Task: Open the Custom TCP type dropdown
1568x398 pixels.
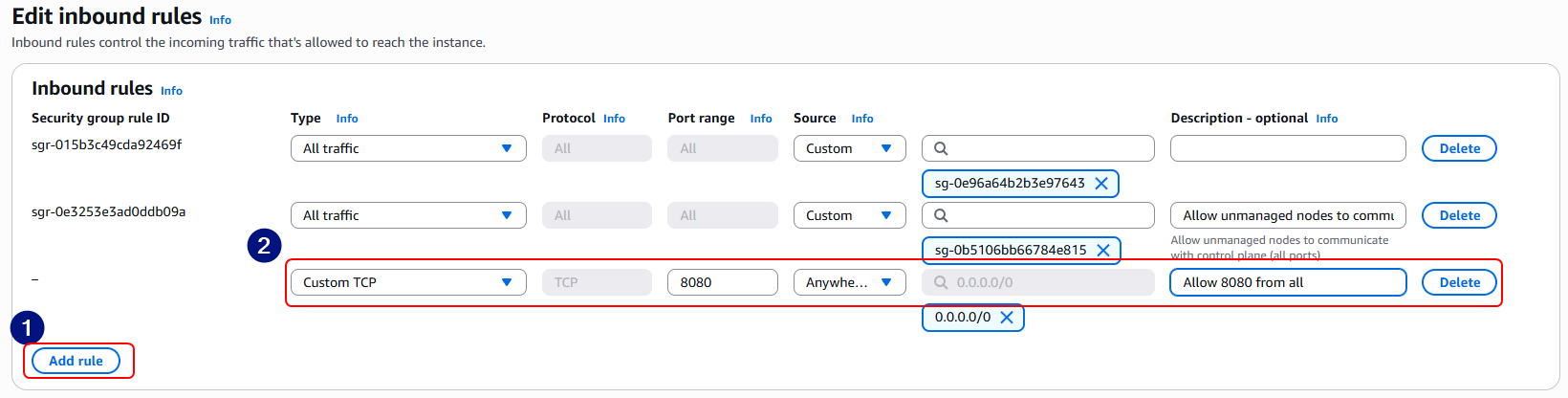Action: pyautogui.click(x=408, y=282)
